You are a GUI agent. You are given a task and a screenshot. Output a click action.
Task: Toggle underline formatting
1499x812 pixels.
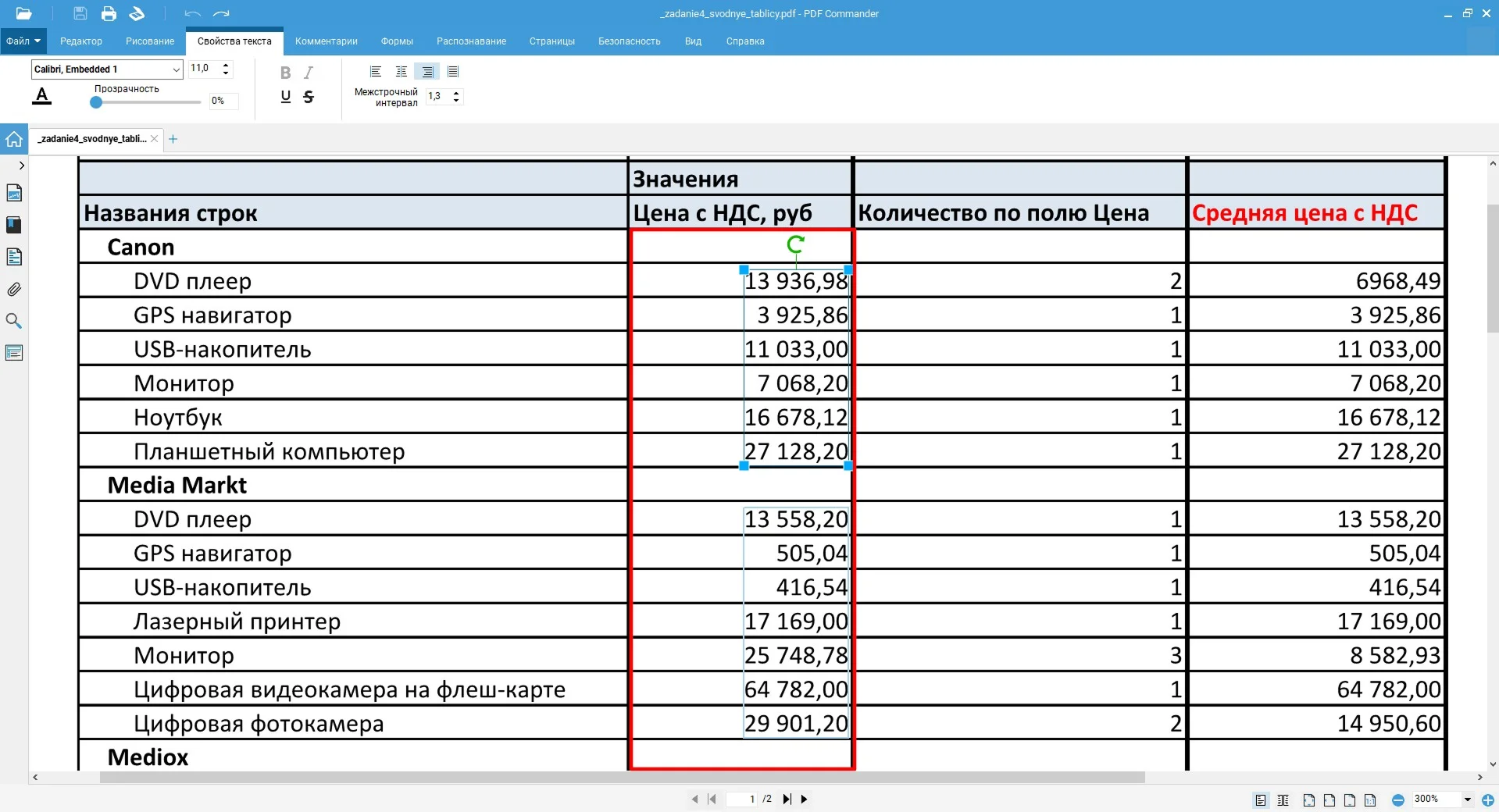click(x=285, y=97)
